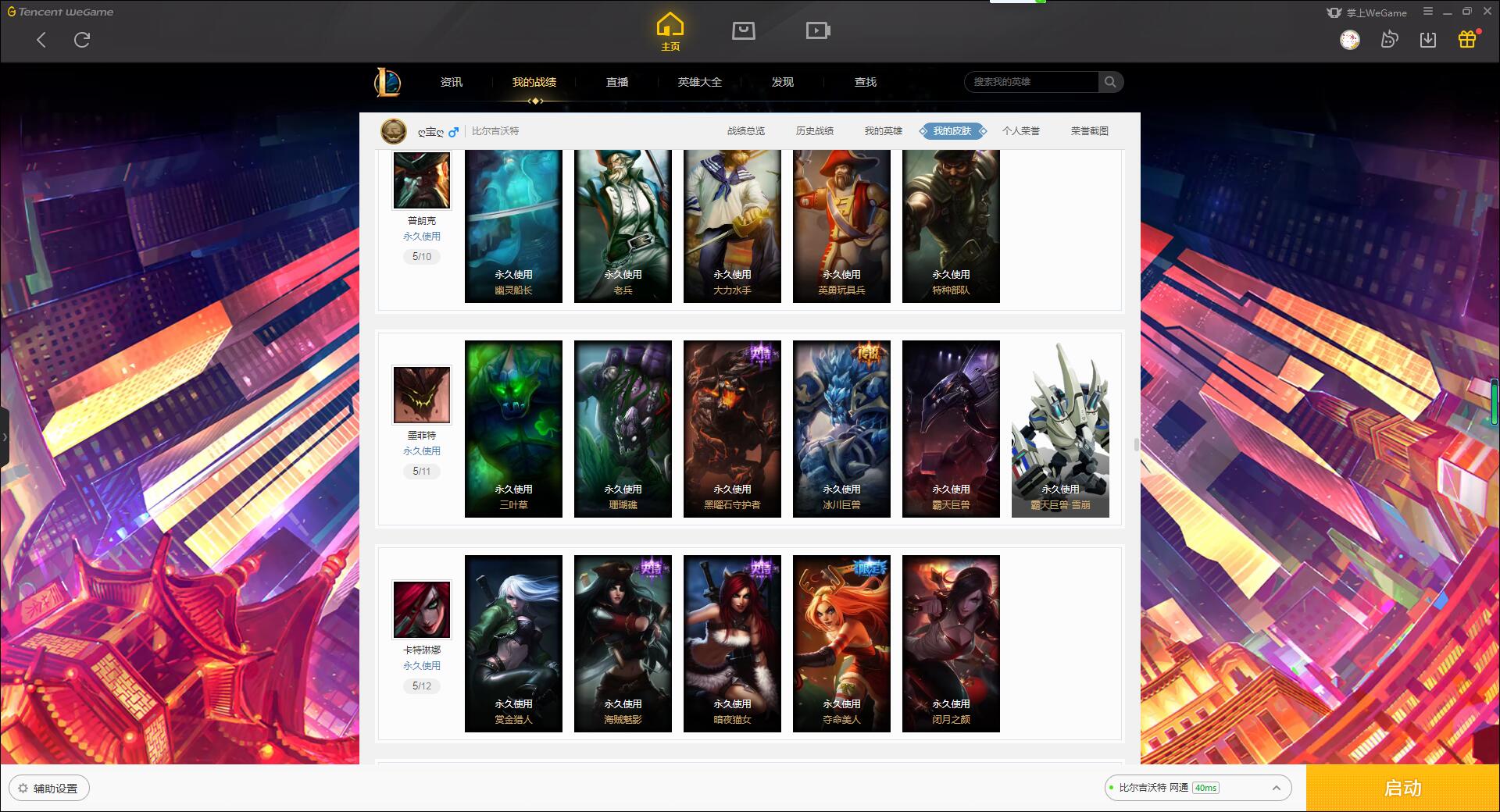The width and height of the screenshot is (1500, 812).
Task: Click the League of Legends logo
Action: tap(387, 82)
